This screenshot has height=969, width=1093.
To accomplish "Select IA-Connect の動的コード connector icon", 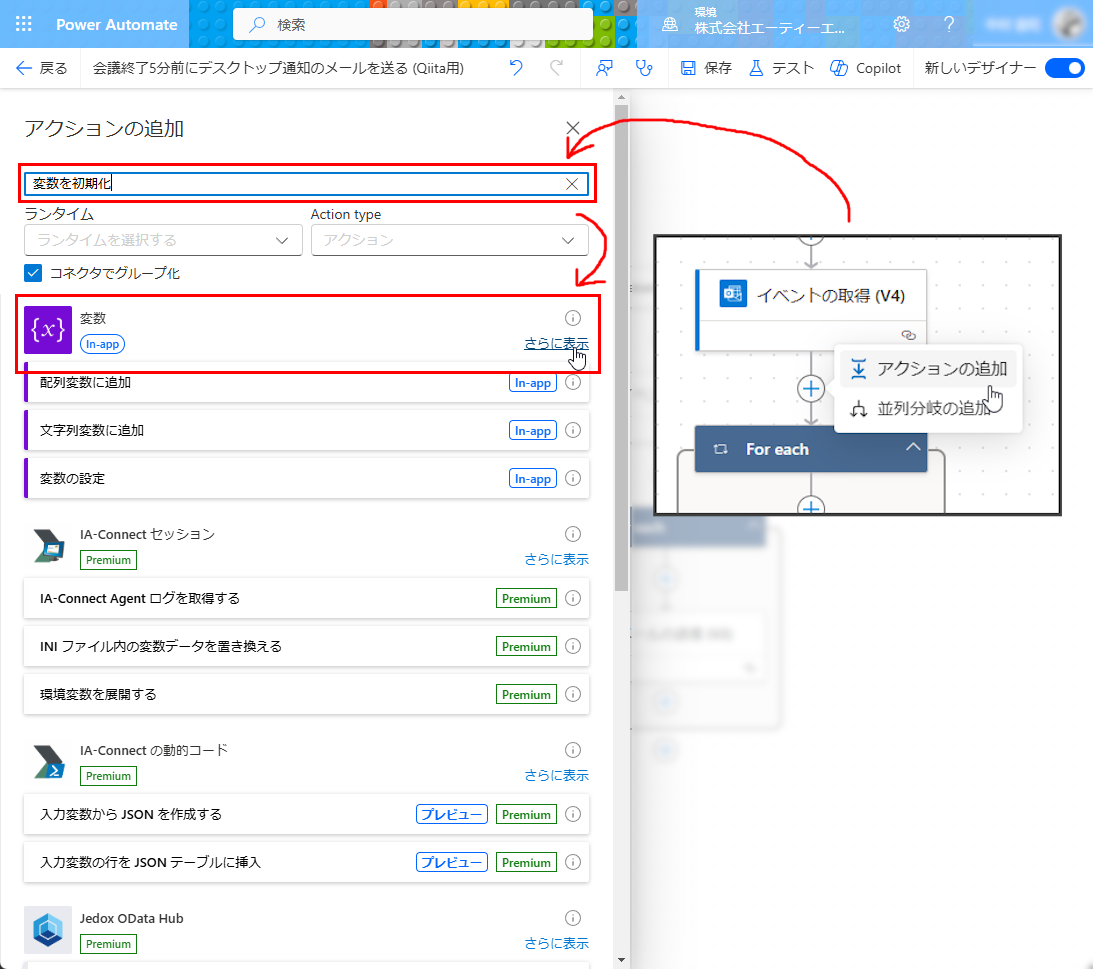I will tap(48, 762).
